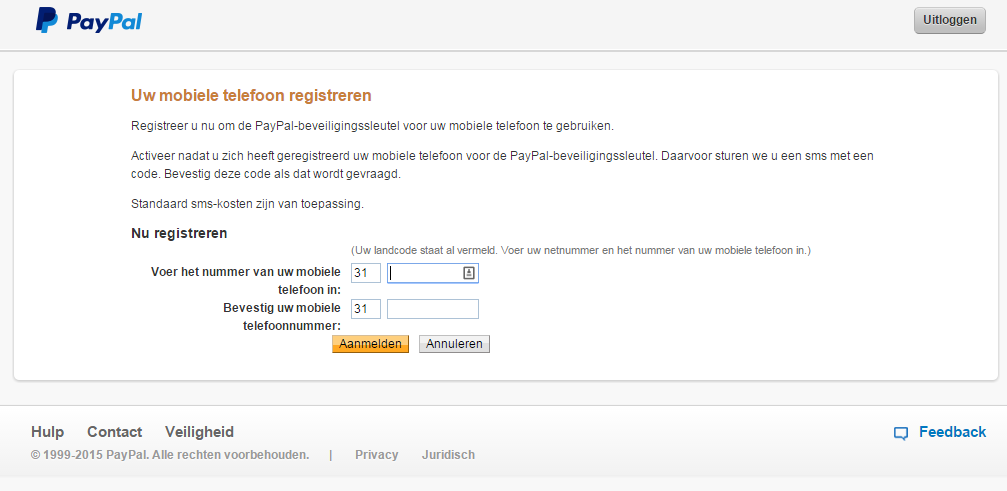Focus the confirmation row country code field
This screenshot has height=491, width=1007.
(x=366, y=309)
